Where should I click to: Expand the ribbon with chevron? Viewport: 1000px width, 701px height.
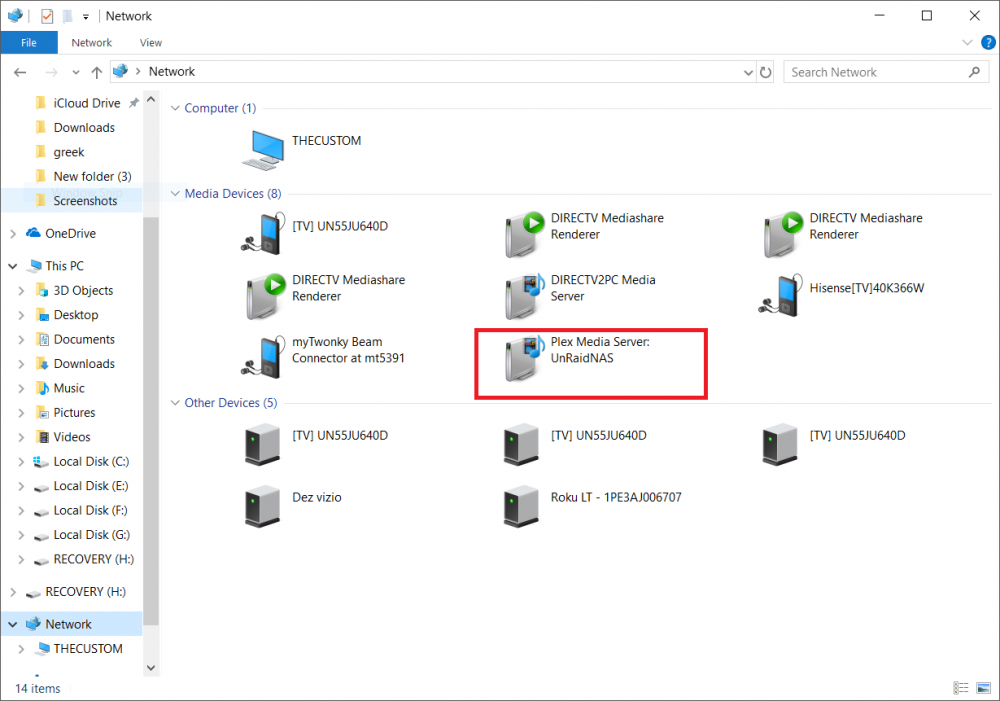(x=967, y=43)
